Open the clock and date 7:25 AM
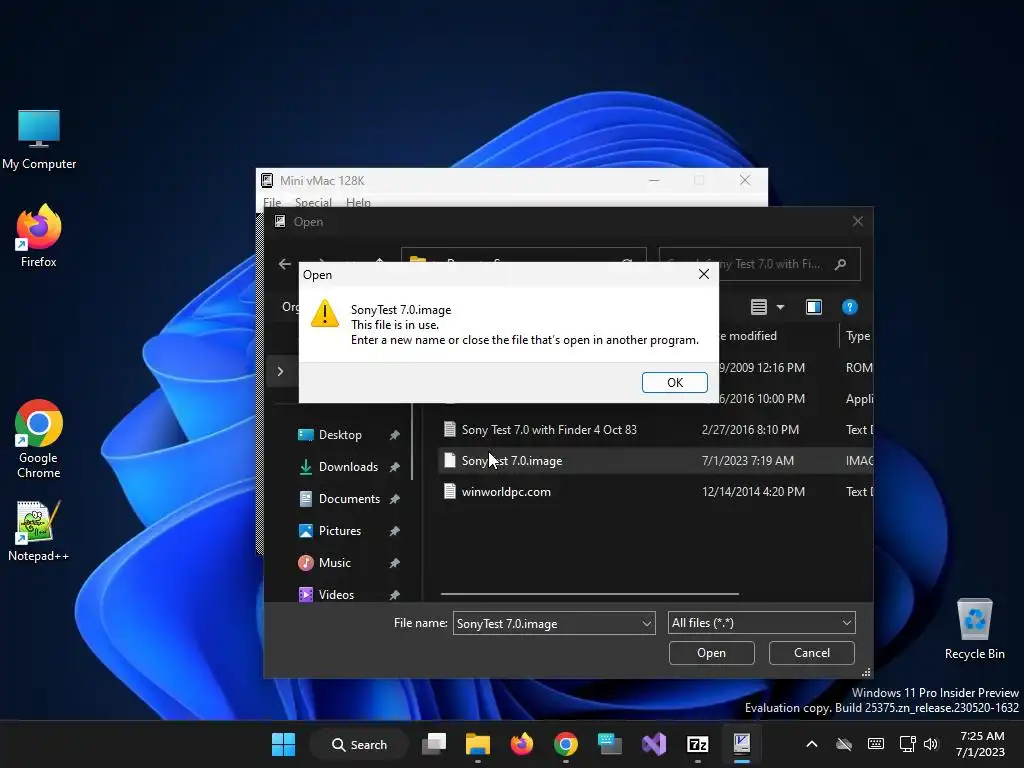This screenshot has width=1024, height=768. point(980,744)
